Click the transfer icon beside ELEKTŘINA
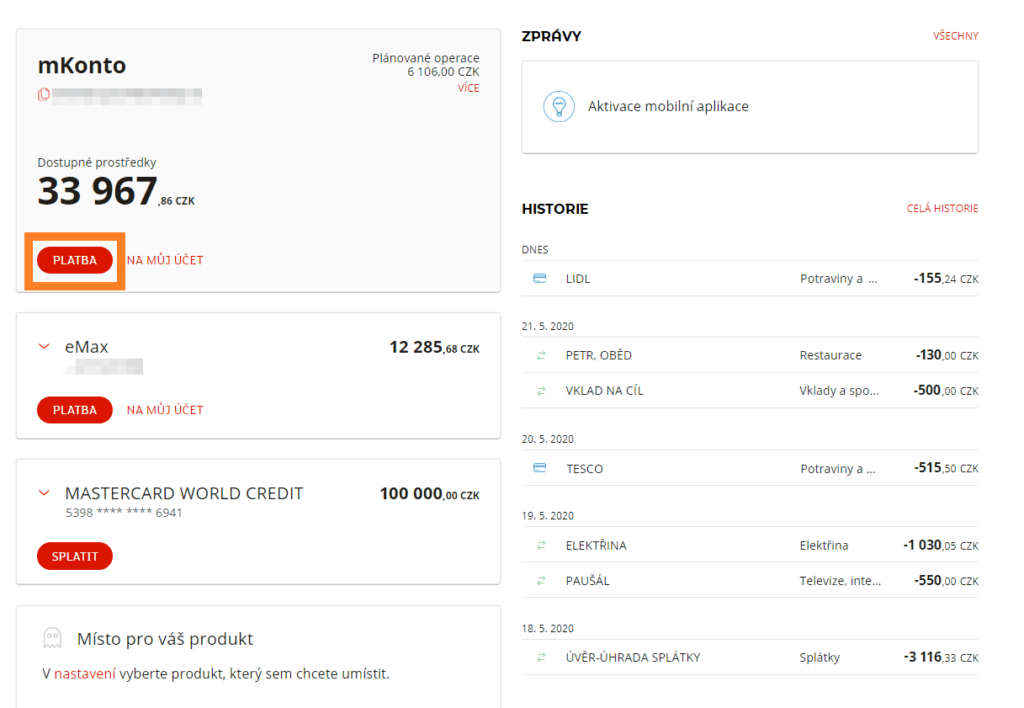1024x708 pixels. click(x=541, y=545)
